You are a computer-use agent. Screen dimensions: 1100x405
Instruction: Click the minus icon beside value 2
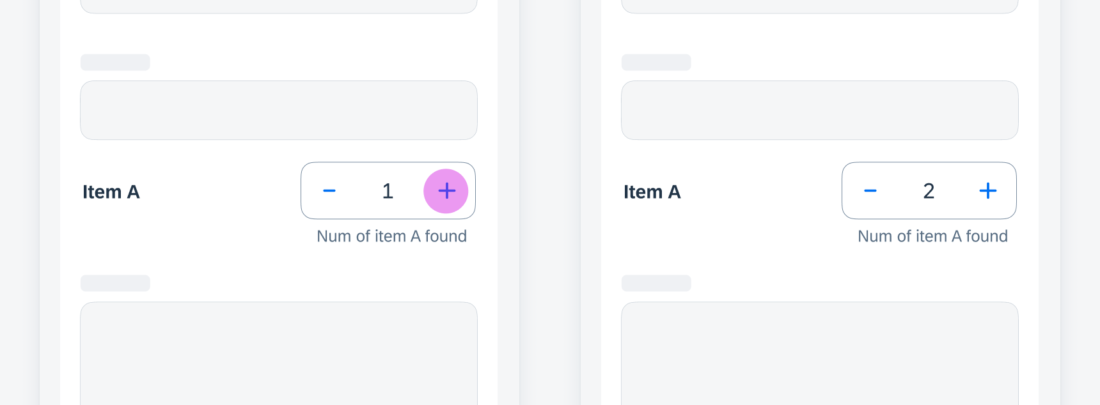tap(870, 191)
